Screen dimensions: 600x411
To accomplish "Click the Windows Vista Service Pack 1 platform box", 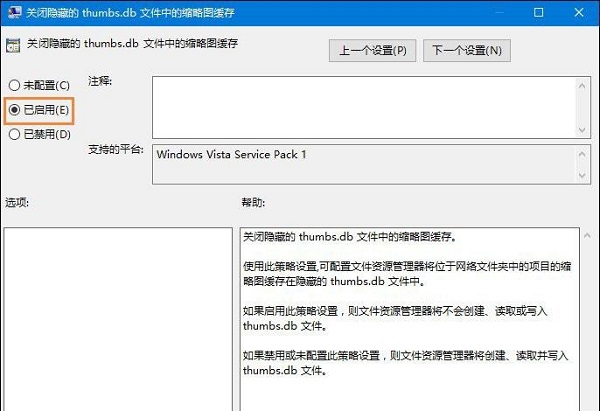I will pos(364,164).
